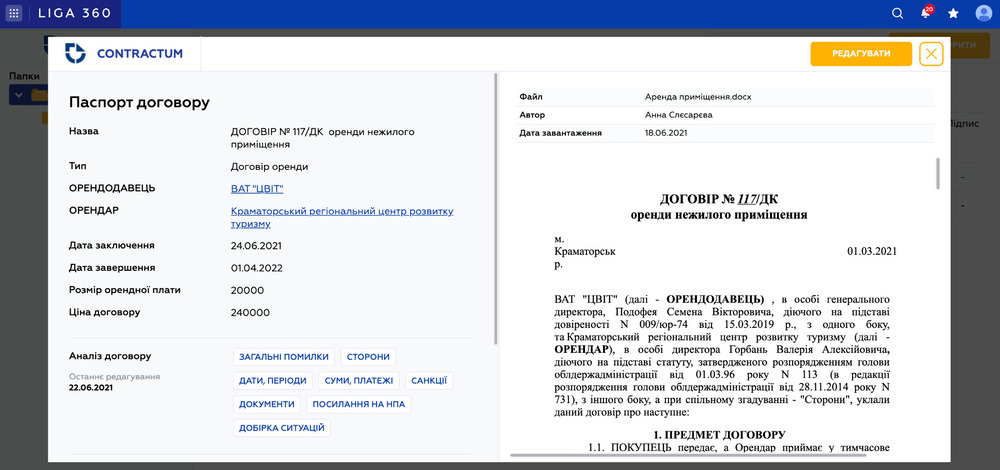Viewport: 1000px width, 470px height.
Task: Open the САНКЦІЇ analysis section
Action: (x=428, y=381)
